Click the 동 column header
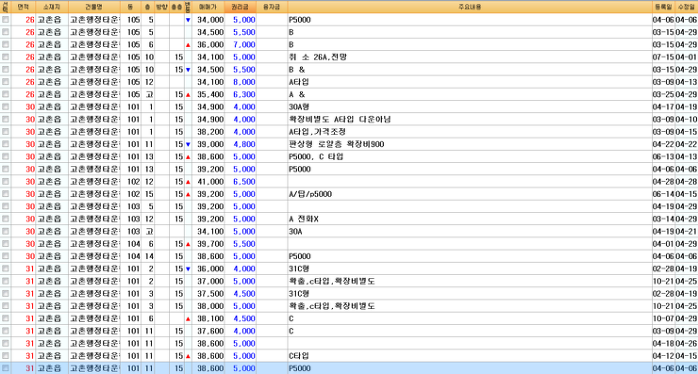The image size is (698, 374). click(x=131, y=7)
